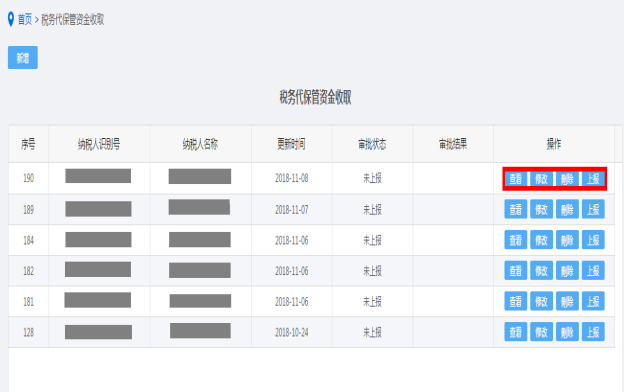Click the location pin icon beside 首页
This screenshot has width=624, height=392.
click(x=11, y=19)
